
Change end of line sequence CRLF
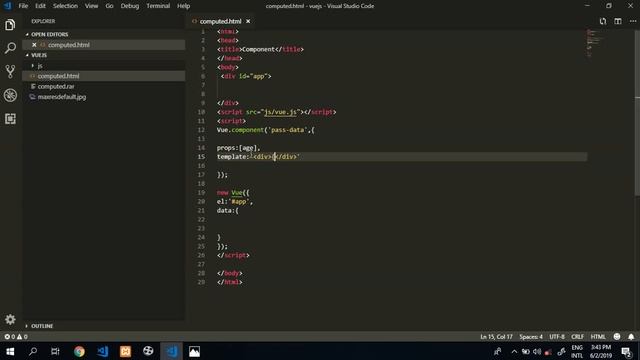point(577,337)
